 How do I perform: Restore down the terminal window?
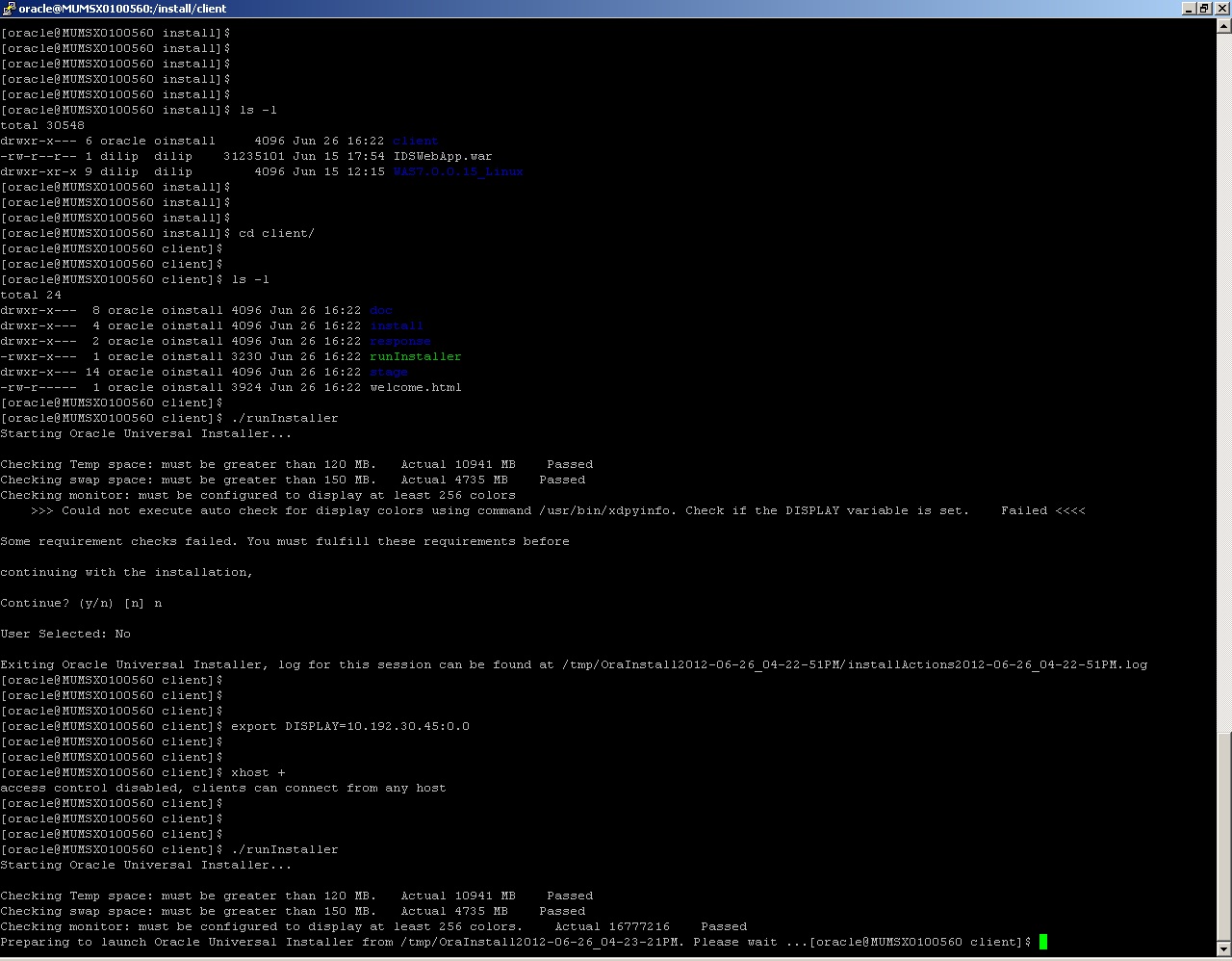[1204, 8]
